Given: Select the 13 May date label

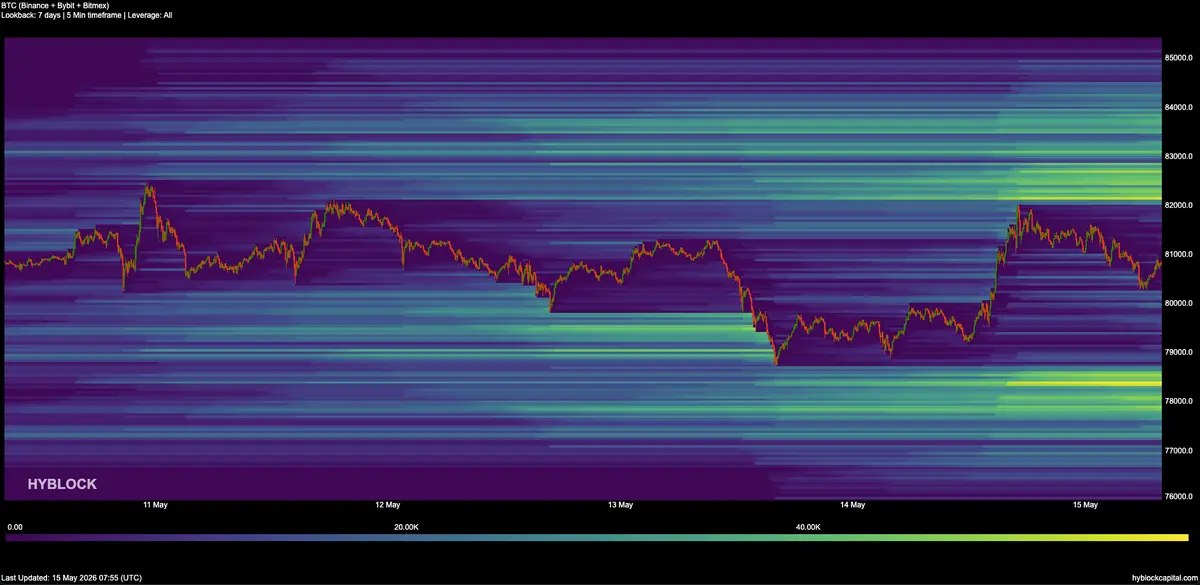Looking at the screenshot, I should pos(620,505).
